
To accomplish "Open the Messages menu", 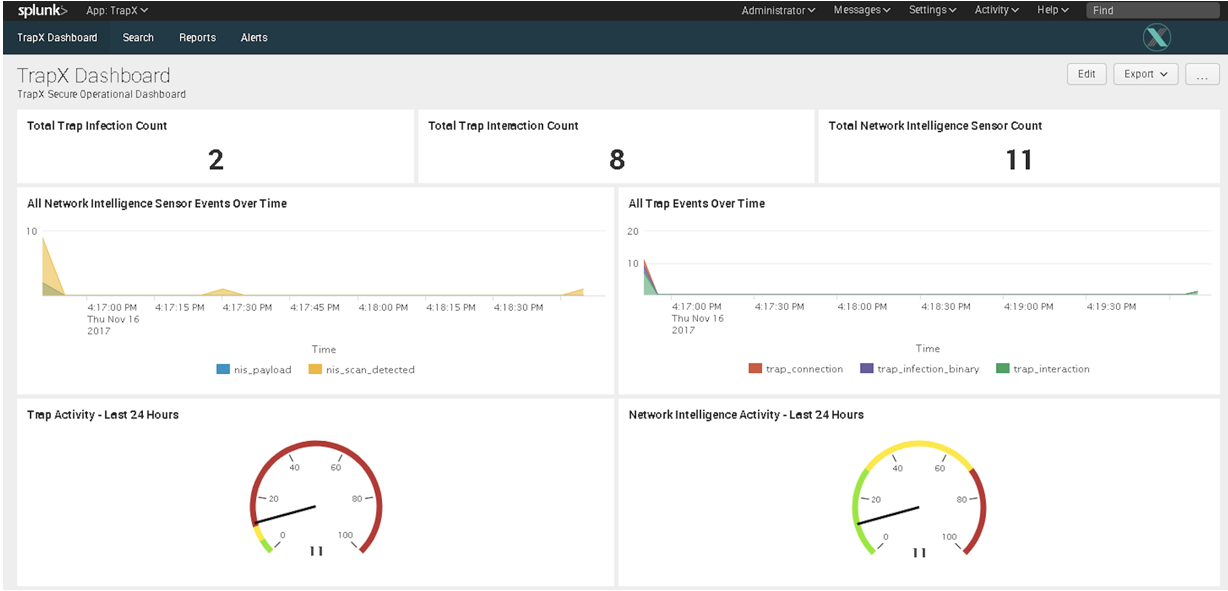I will [x=862, y=10].
